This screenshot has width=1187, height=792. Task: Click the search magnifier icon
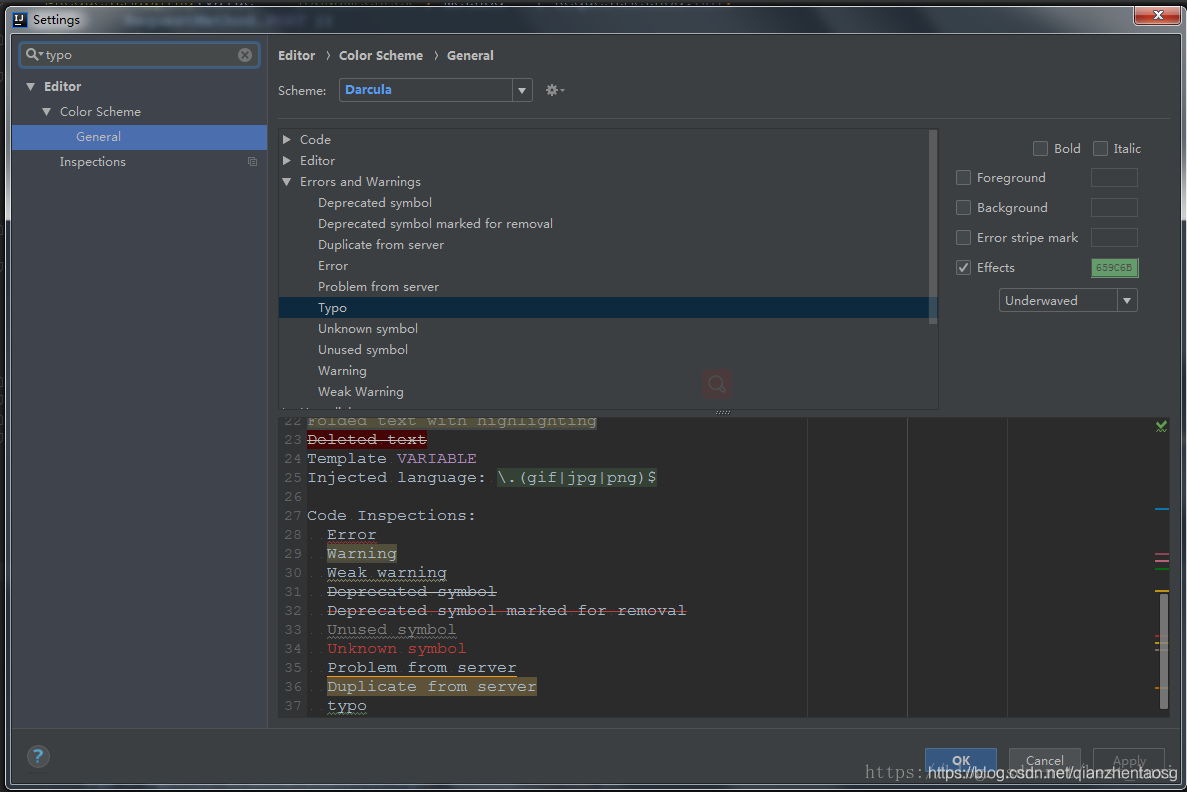33,55
